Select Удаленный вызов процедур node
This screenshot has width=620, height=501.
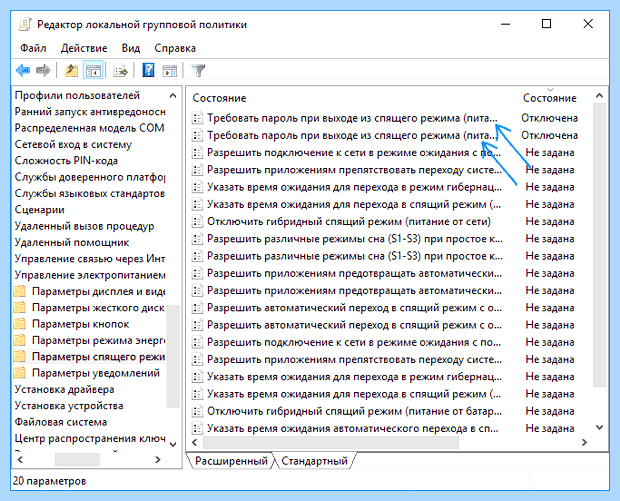[84, 226]
